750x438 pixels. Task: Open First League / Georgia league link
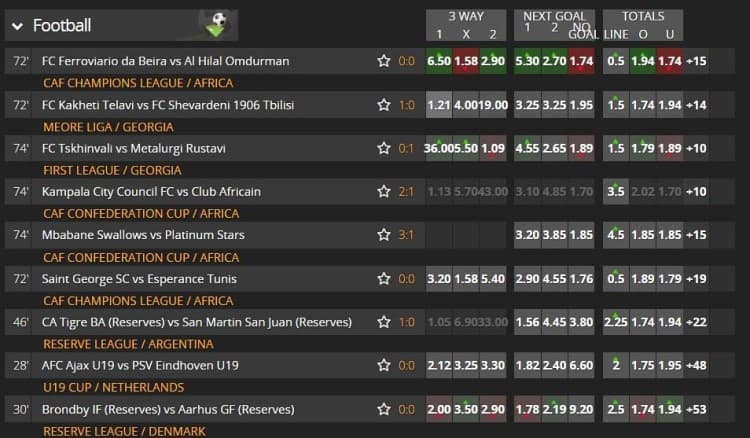click(112, 171)
